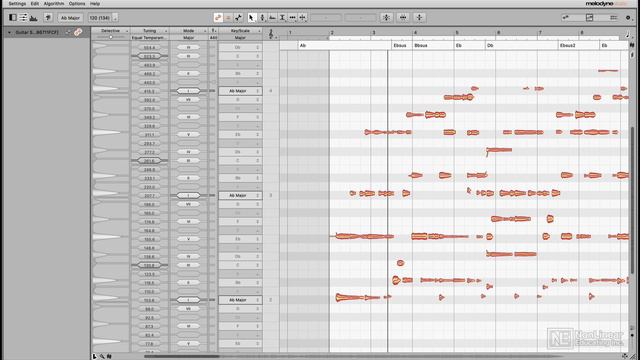Toggle the track pane icon

pyautogui.click(x=13, y=18)
